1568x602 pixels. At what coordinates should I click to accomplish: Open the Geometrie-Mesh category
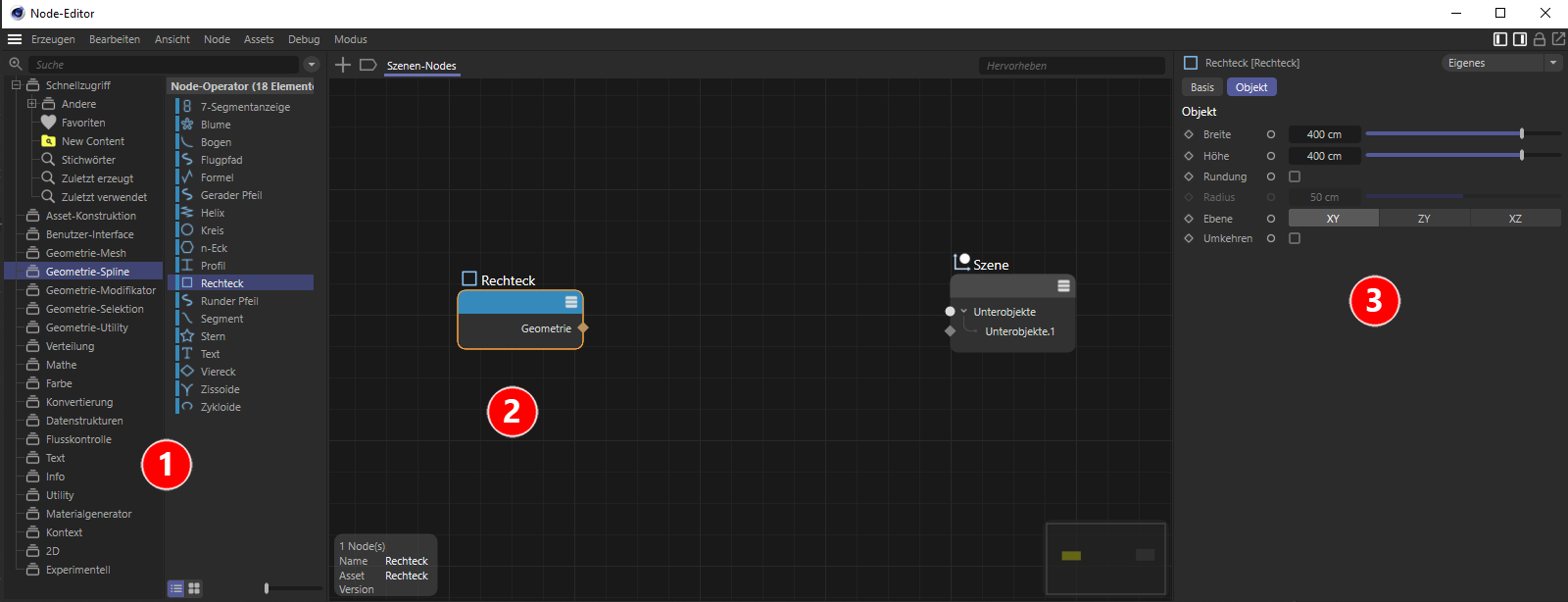pyautogui.click(x=85, y=253)
